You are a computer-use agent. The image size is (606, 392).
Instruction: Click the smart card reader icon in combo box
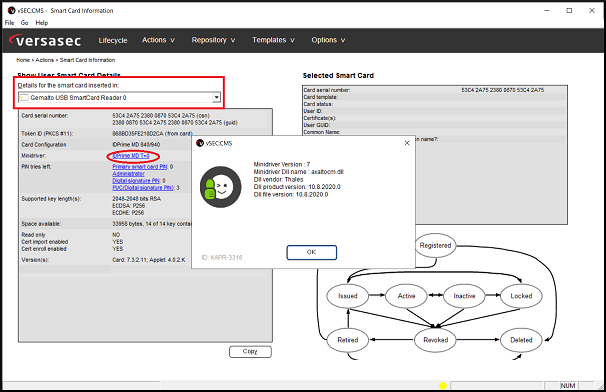[24, 98]
